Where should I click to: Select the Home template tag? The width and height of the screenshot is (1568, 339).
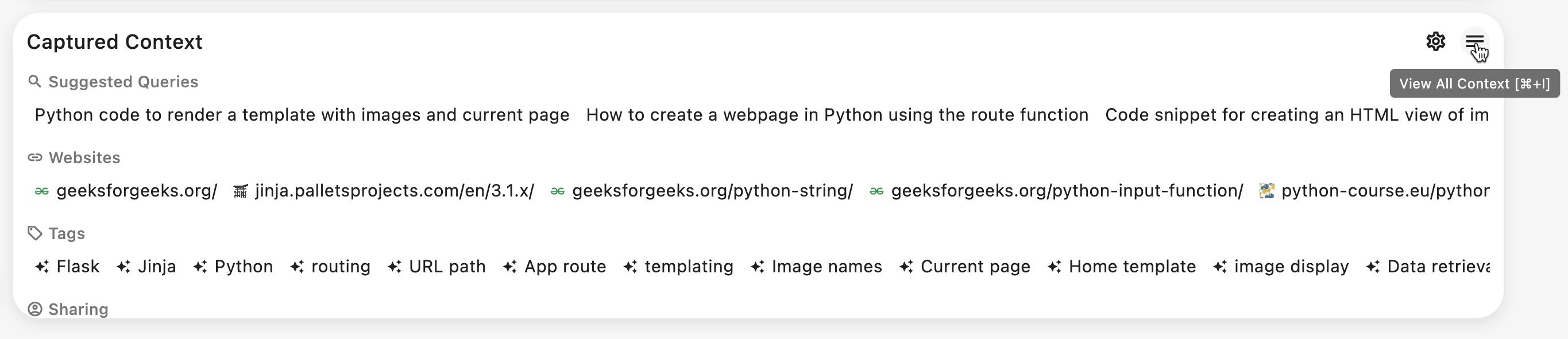tap(1122, 267)
